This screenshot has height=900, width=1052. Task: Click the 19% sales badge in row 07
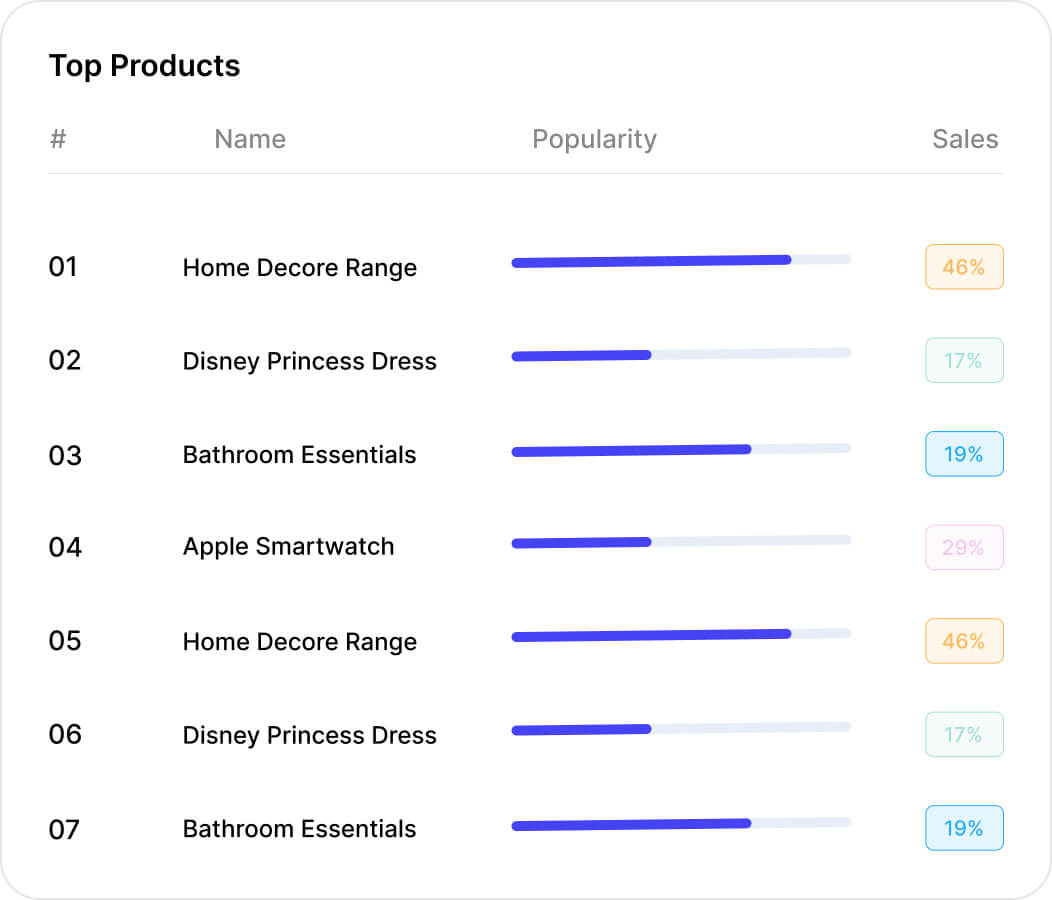click(x=964, y=828)
